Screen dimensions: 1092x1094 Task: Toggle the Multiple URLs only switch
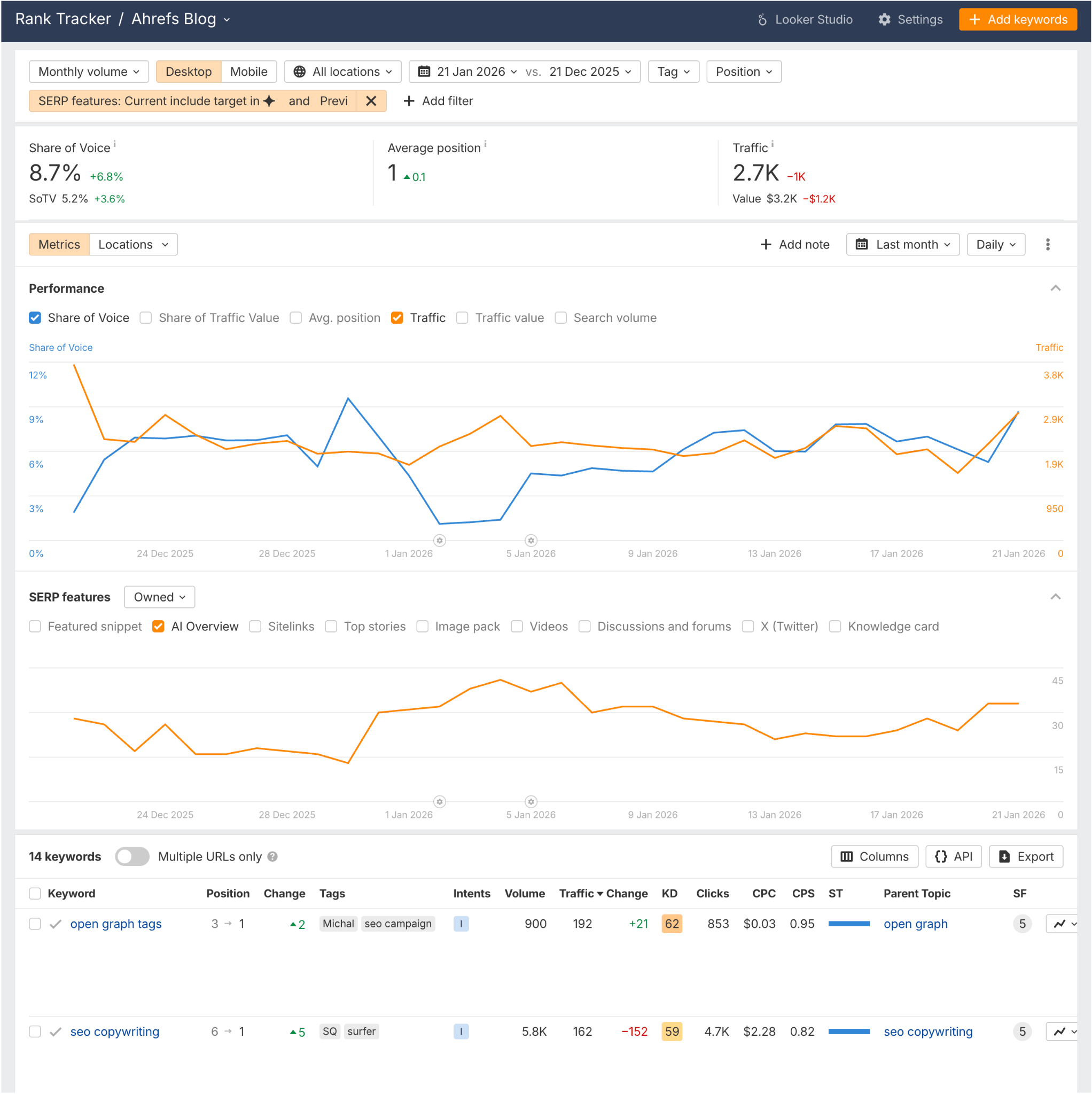132,857
